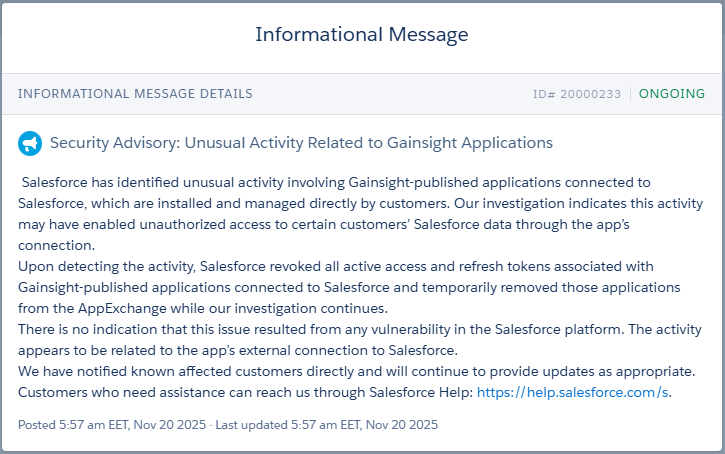Viewport: 725px width, 454px height.
Task: Click the line starting 'Upon detecting the activity'
Action: point(335,266)
